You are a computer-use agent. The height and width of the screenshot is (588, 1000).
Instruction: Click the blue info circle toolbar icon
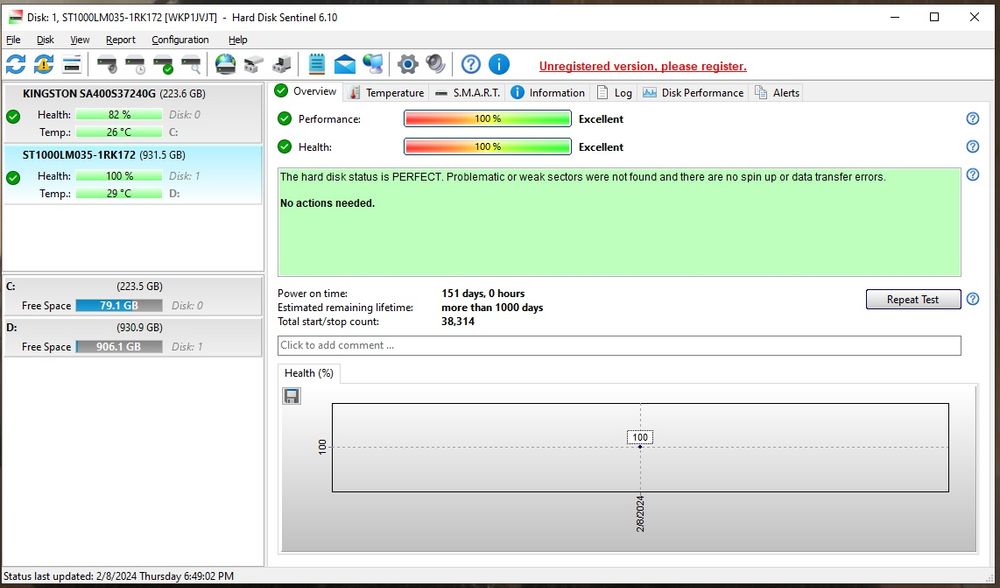pos(498,65)
